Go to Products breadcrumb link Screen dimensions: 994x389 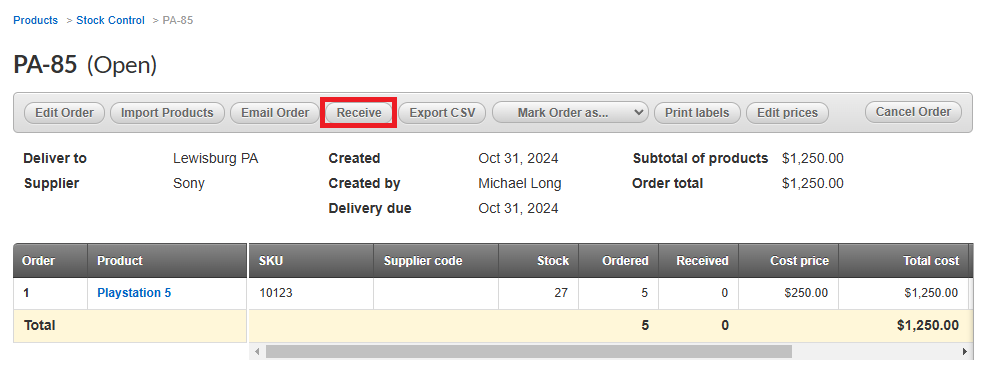36,20
